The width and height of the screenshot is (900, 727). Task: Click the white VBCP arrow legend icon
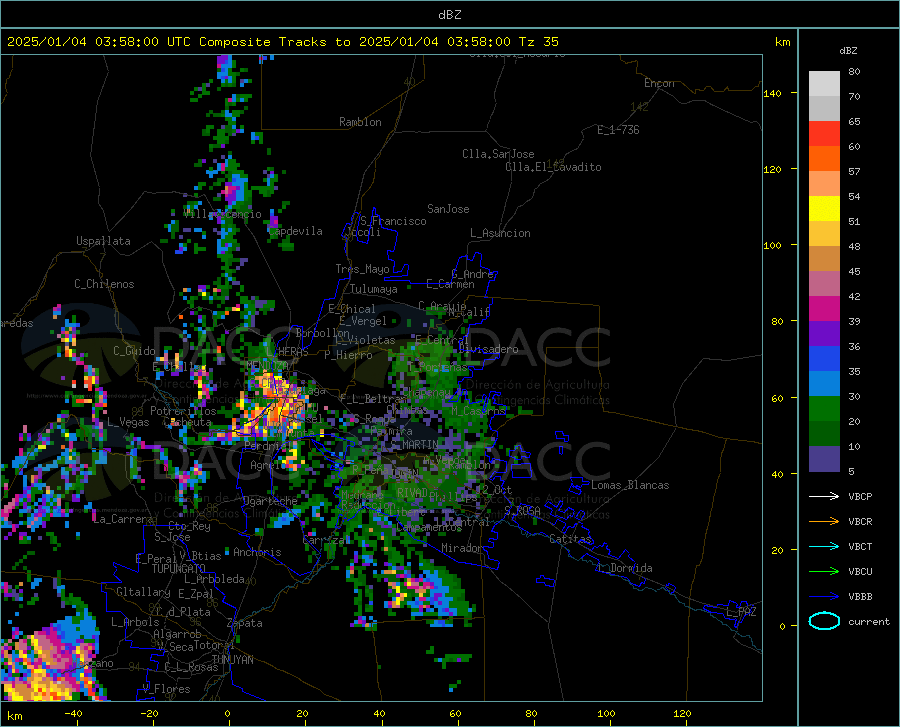coord(824,496)
